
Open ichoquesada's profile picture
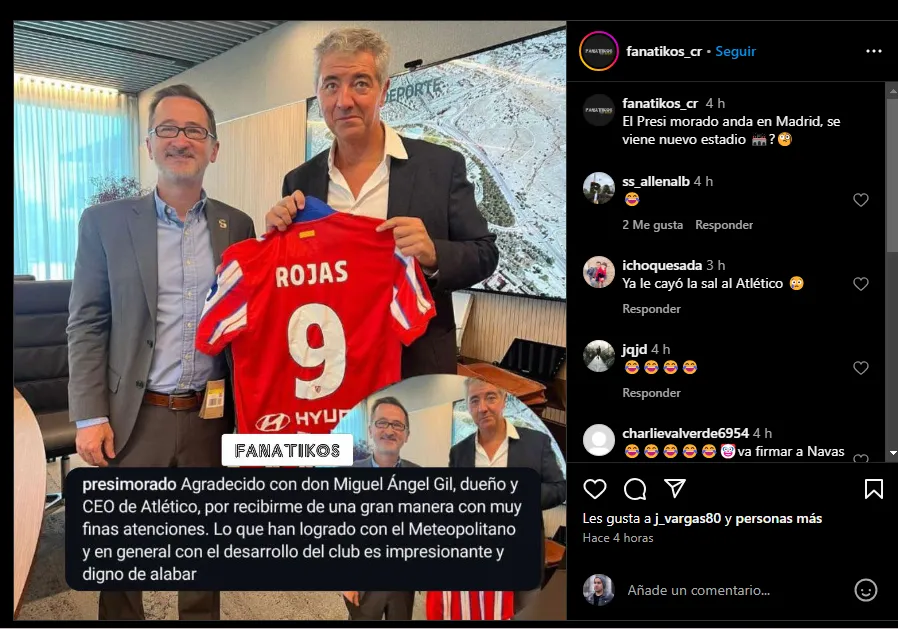tap(599, 272)
